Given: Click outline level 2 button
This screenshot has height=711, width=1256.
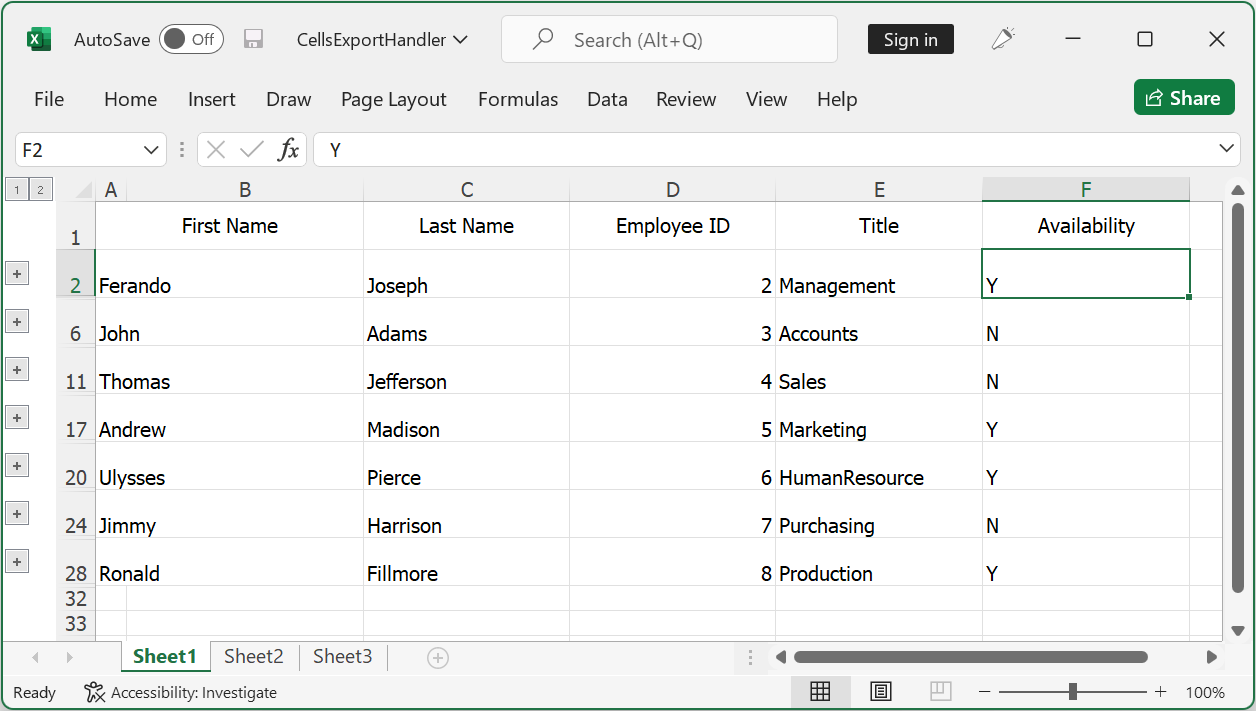Looking at the screenshot, I should coord(41,189).
